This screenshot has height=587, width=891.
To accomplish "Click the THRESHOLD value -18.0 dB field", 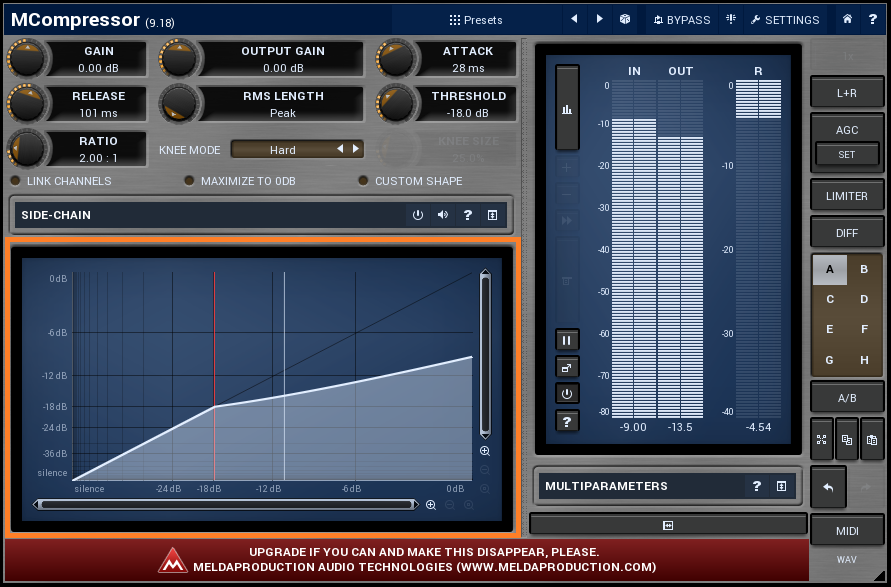I will (468, 113).
